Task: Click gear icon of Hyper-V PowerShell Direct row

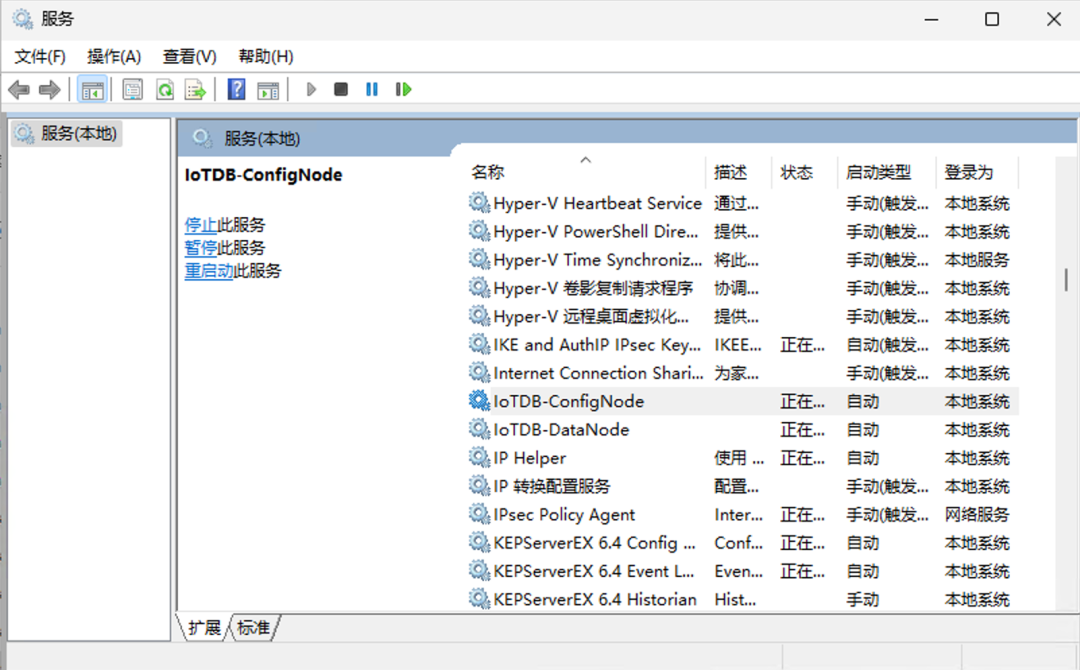Action: click(x=479, y=231)
